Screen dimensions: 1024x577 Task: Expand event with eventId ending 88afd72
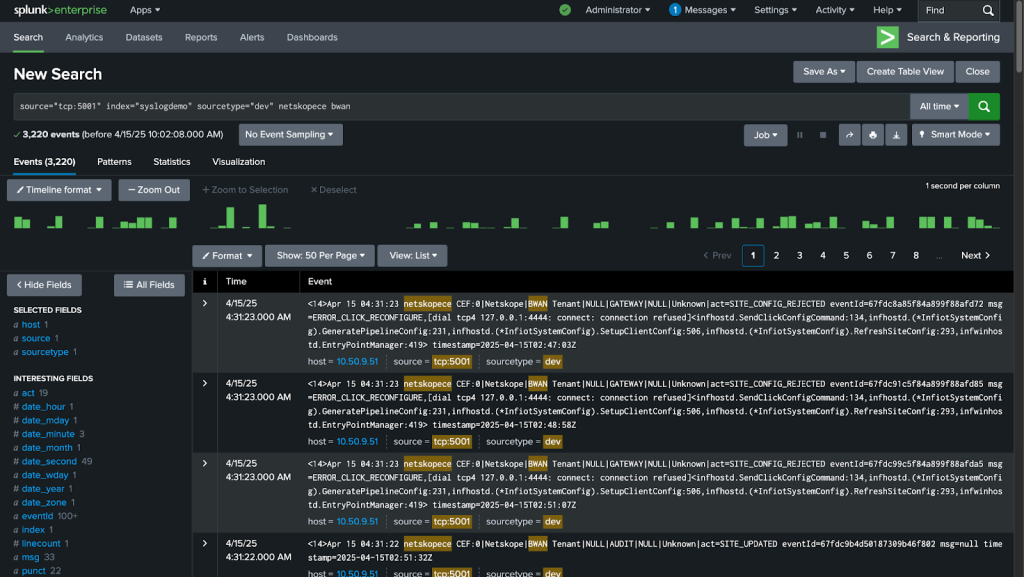[x=204, y=304]
